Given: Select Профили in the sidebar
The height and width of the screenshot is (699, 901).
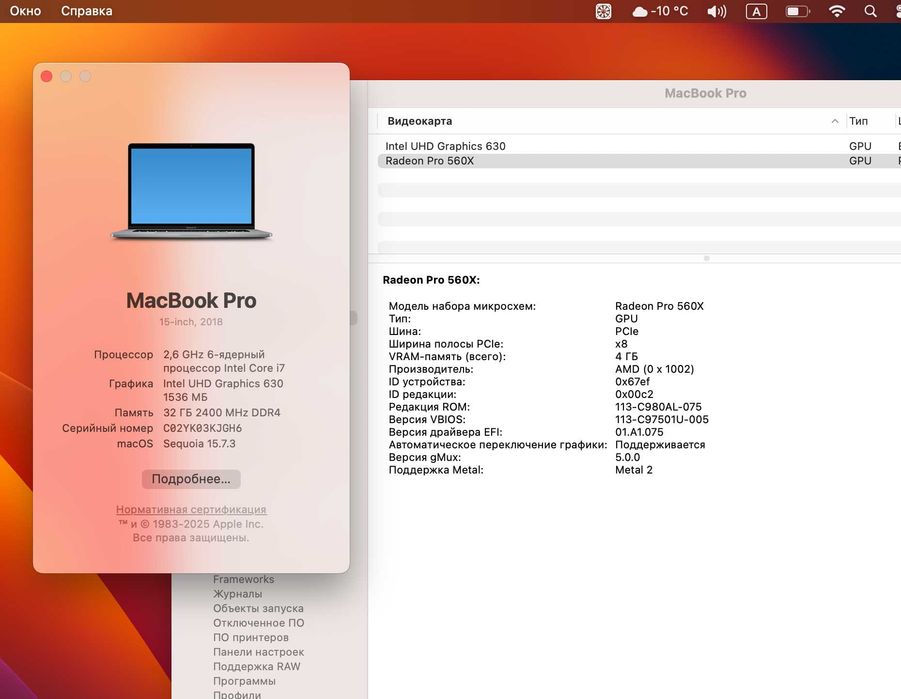Looking at the screenshot, I should point(237,695).
